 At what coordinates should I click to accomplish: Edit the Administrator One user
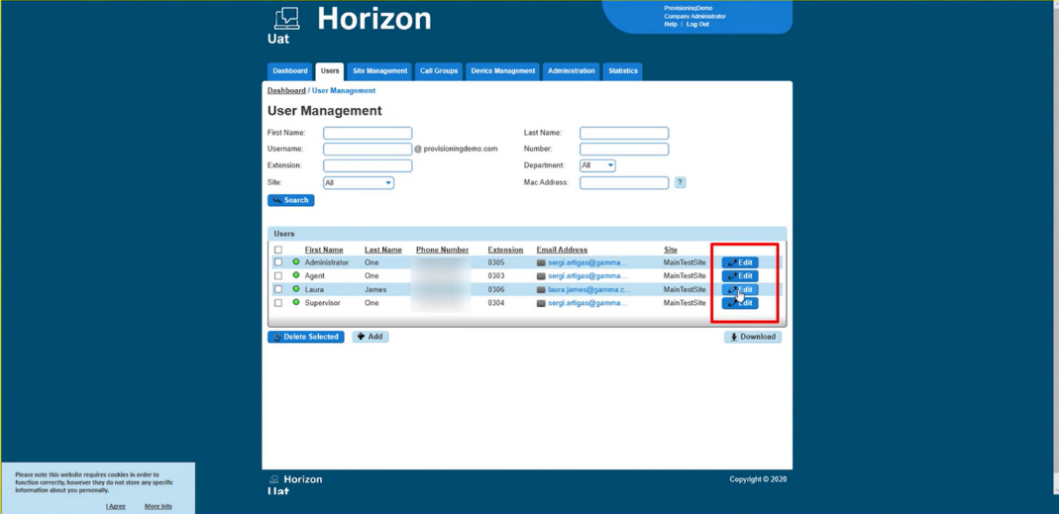tap(740, 263)
